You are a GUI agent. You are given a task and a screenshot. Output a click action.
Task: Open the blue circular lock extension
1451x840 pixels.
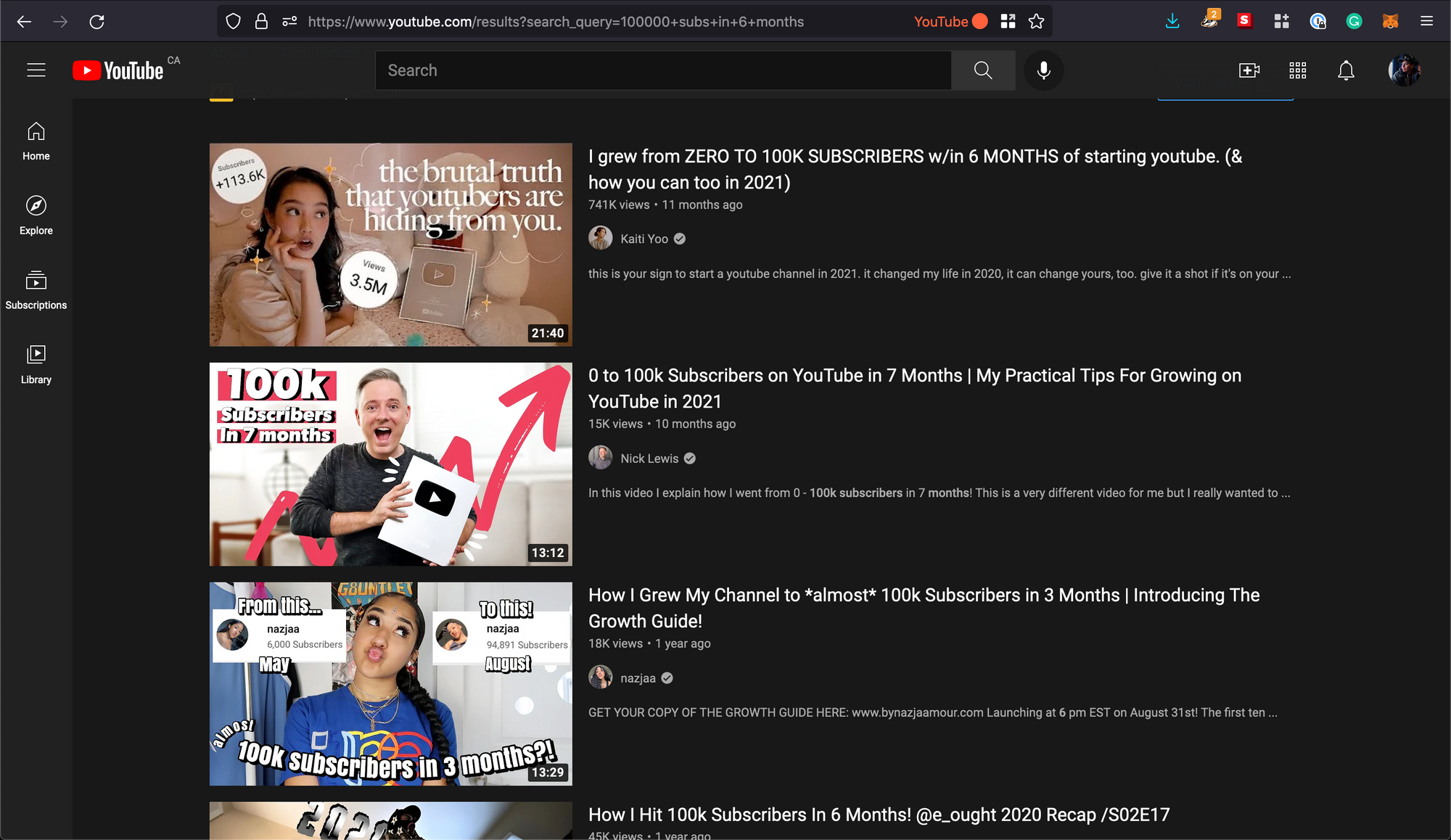tap(1318, 22)
